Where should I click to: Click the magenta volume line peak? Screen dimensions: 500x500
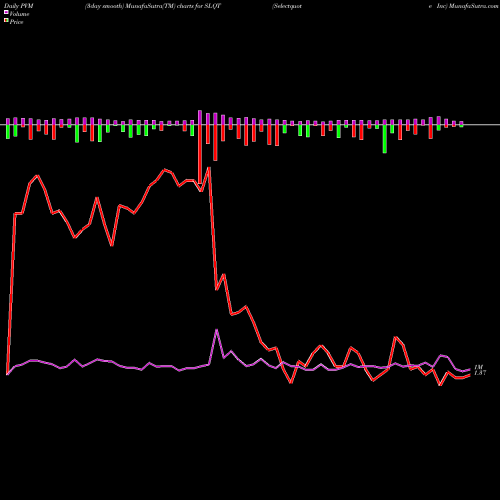216,330
